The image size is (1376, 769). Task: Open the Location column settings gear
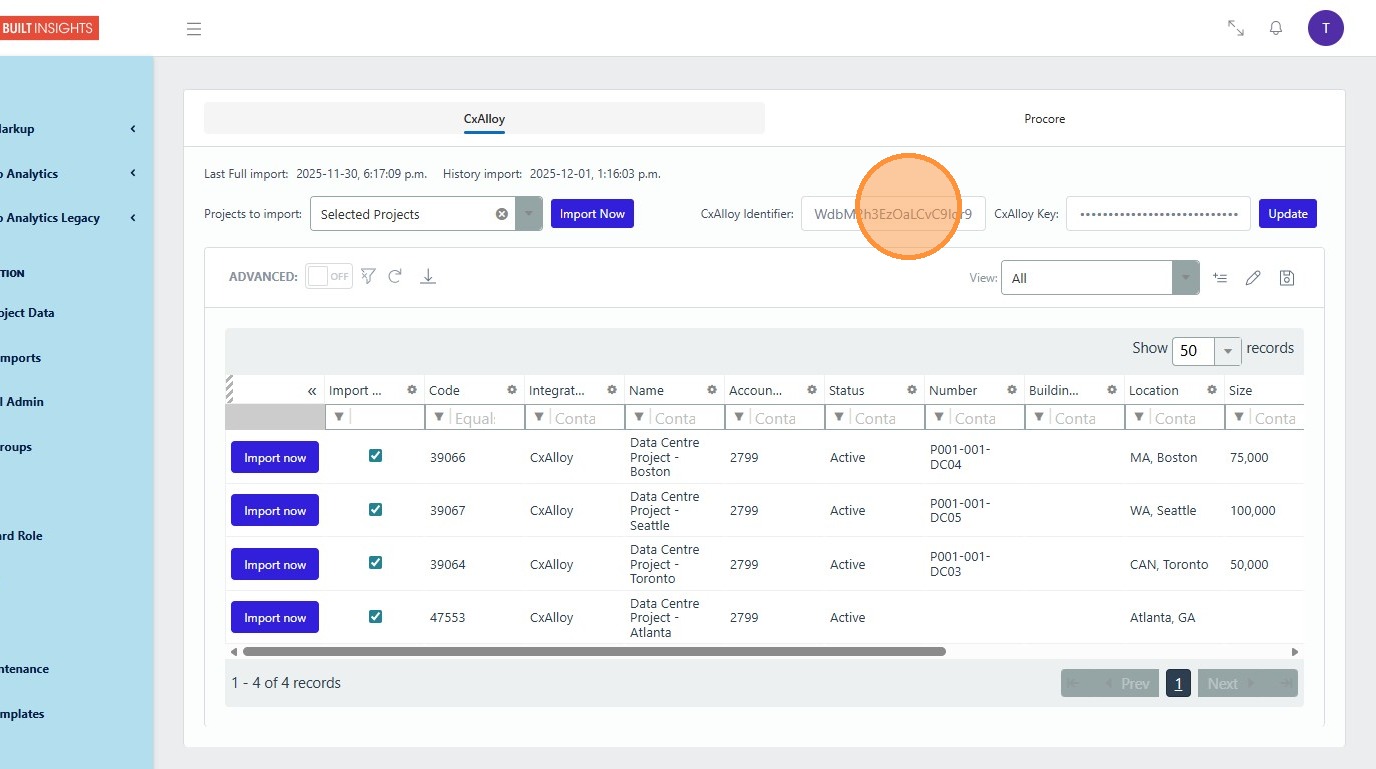point(1212,390)
